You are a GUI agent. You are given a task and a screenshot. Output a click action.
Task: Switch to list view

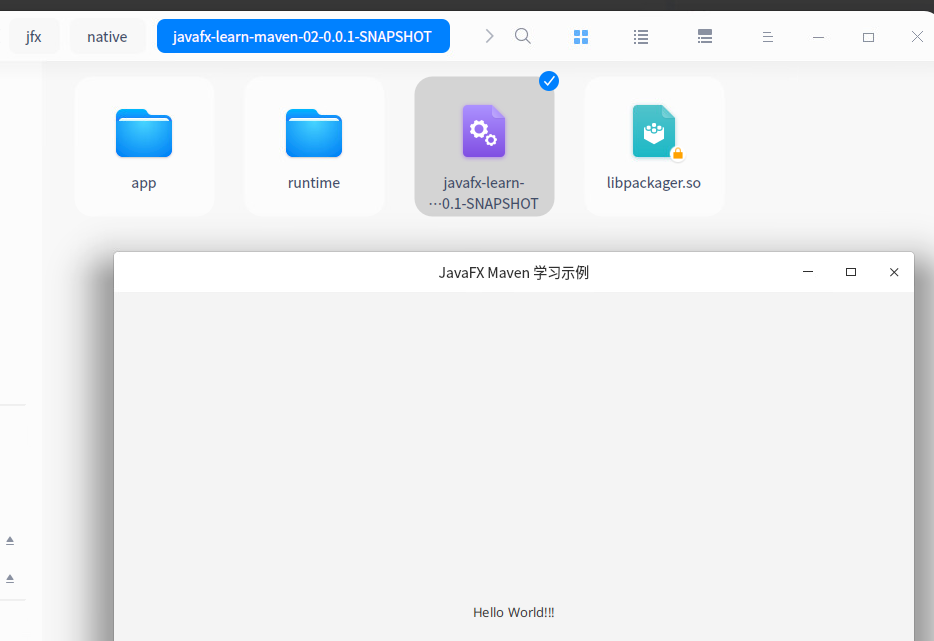(641, 37)
